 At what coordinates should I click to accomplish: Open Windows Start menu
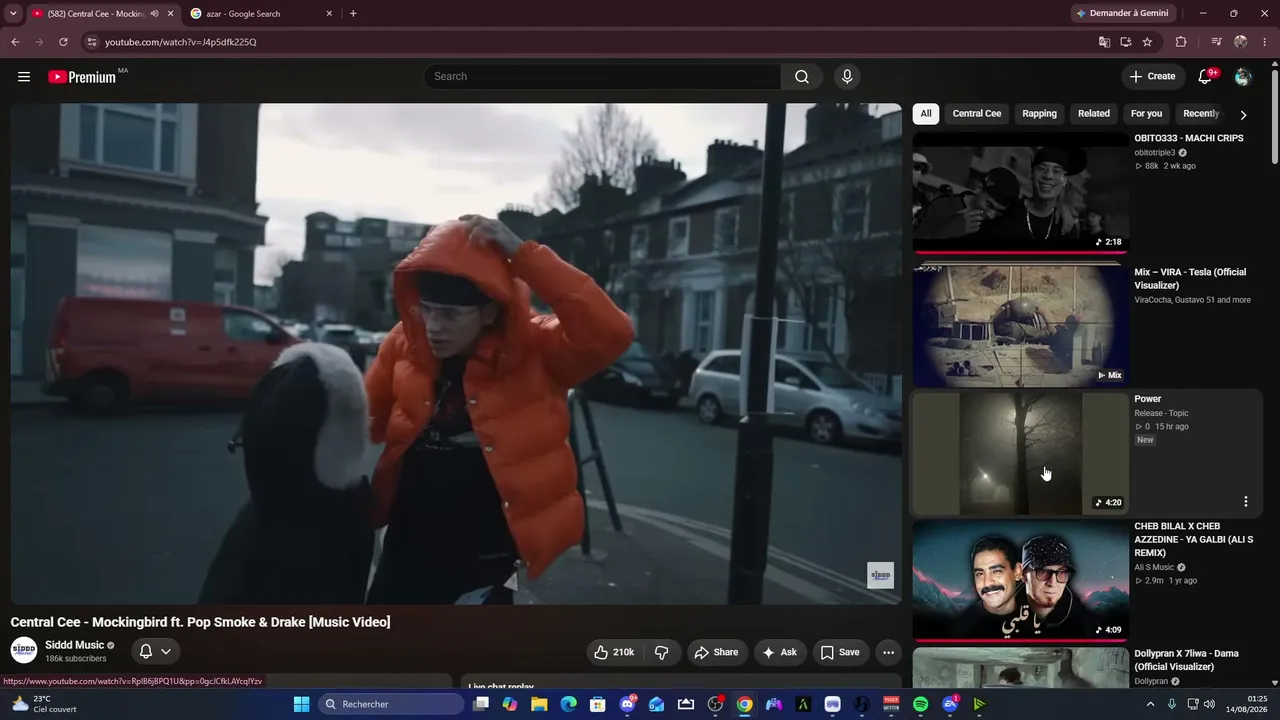coord(301,704)
